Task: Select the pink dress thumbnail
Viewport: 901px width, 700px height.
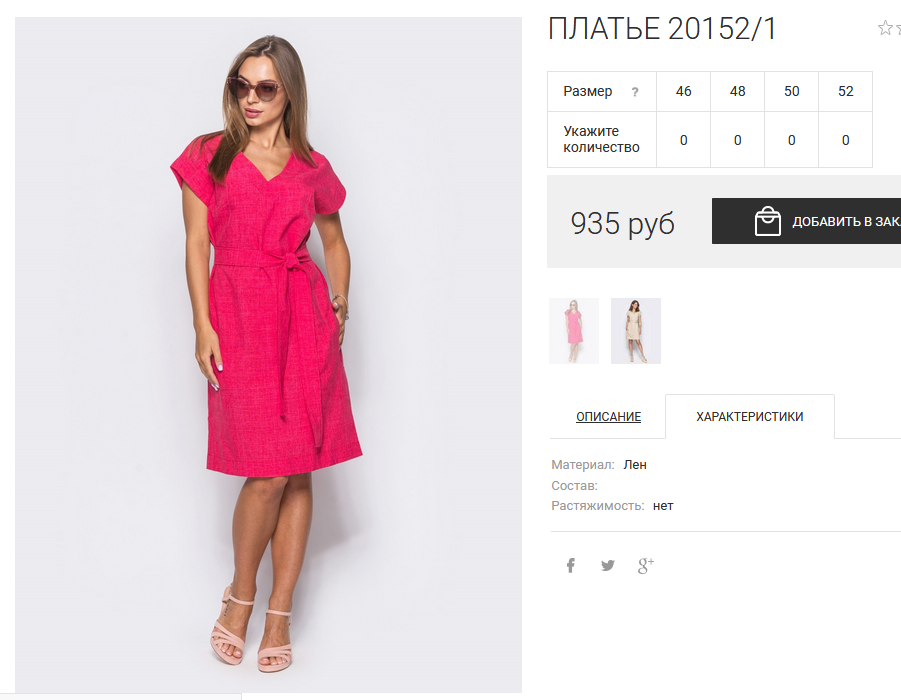Action: click(x=574, y=331)
